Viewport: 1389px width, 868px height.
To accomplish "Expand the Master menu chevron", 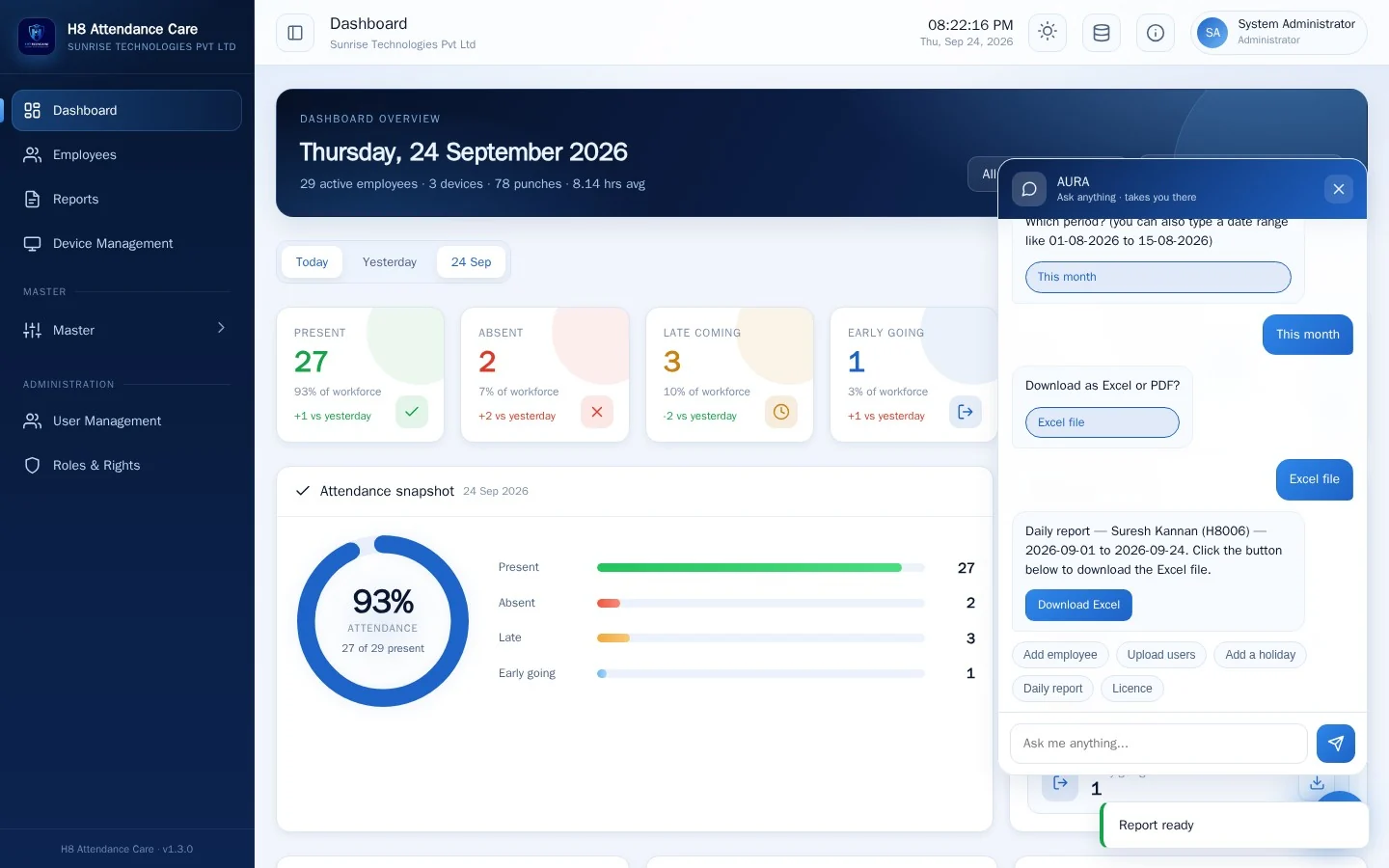I will tap(221, 329).
